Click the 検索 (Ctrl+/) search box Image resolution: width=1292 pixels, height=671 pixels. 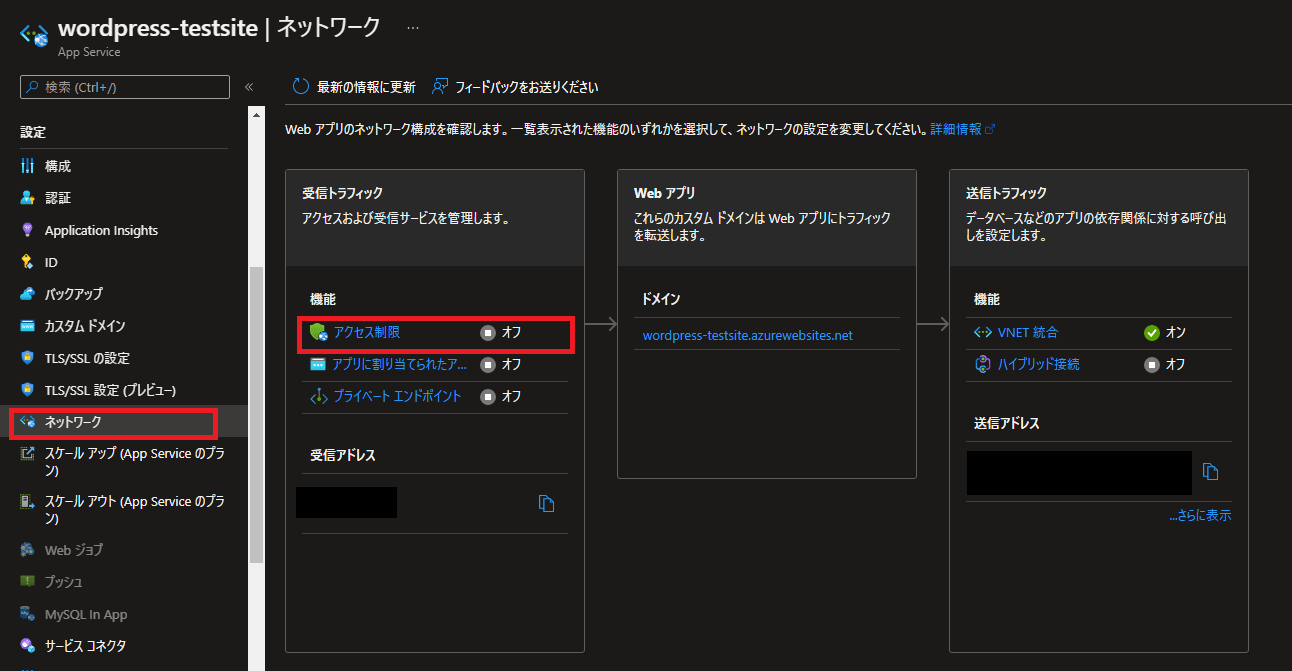(x=125, y=87)
